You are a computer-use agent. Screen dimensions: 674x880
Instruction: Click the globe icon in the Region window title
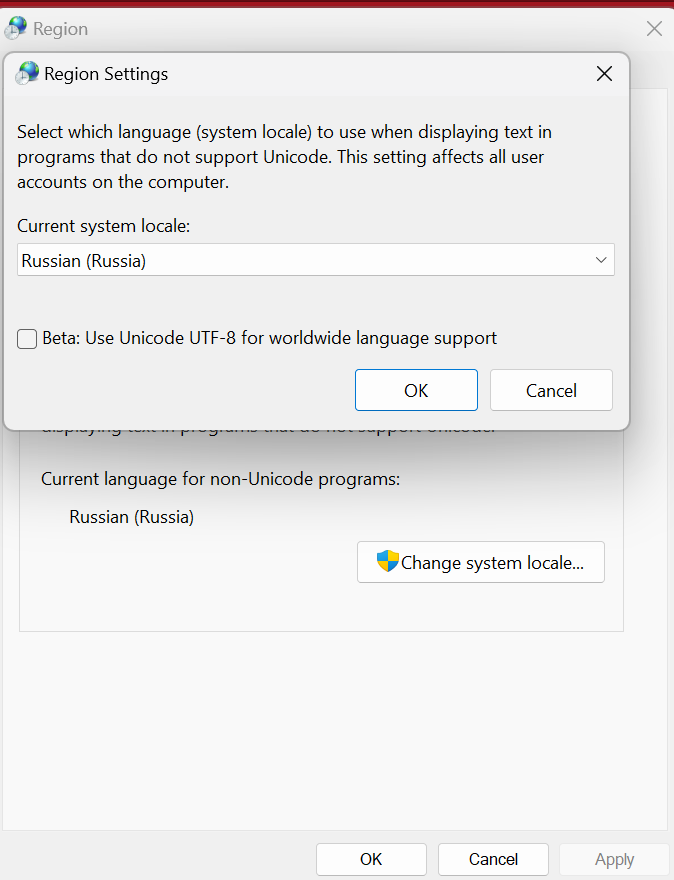click(16, 28)
